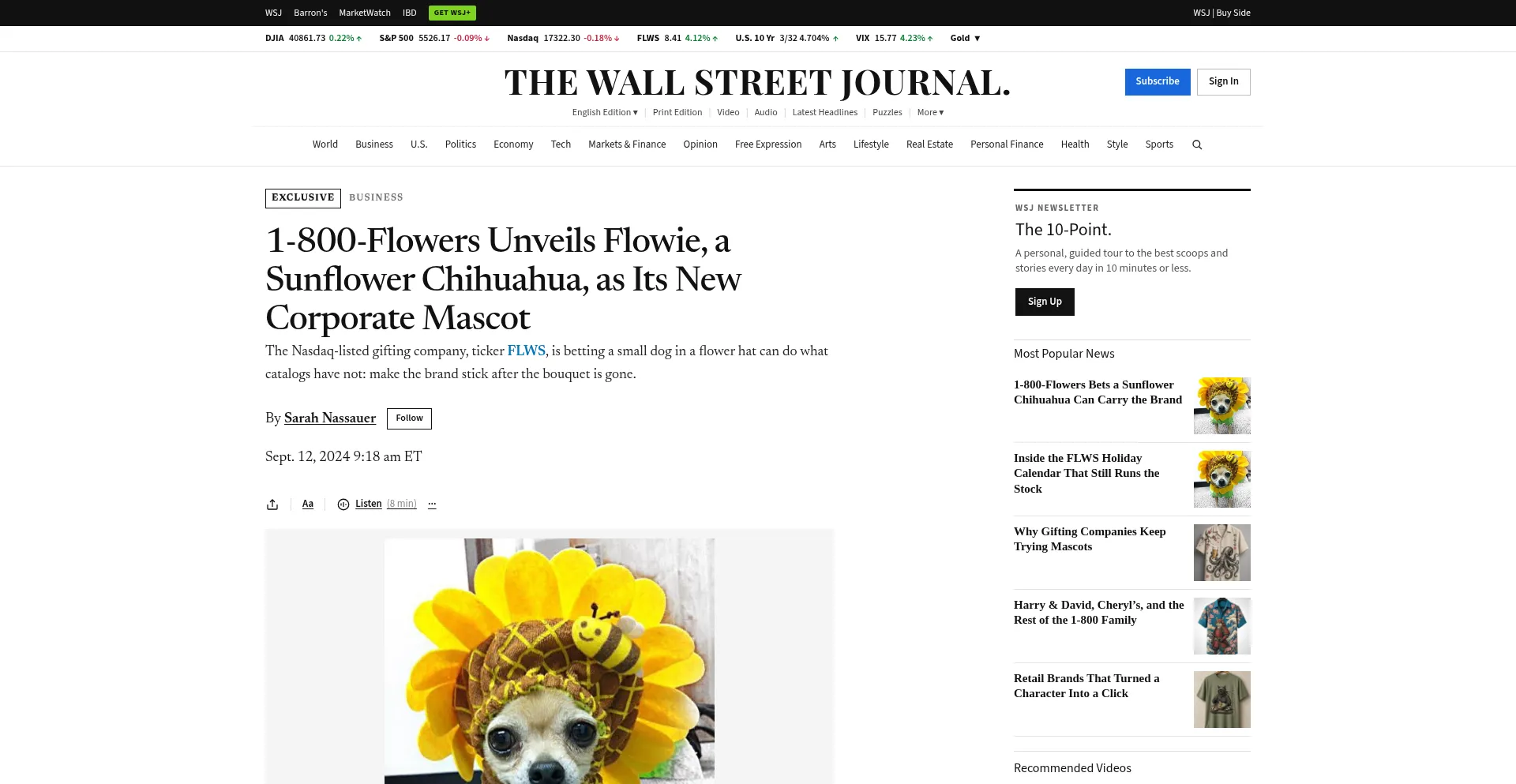The width and height of the screenshot is (1516, 784).
Task: Open the DJIA ticker quote
Action: click(313, 38)
